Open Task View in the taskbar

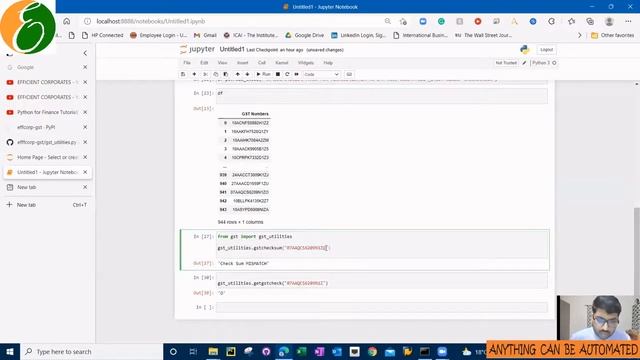click(x=193, y=351)
